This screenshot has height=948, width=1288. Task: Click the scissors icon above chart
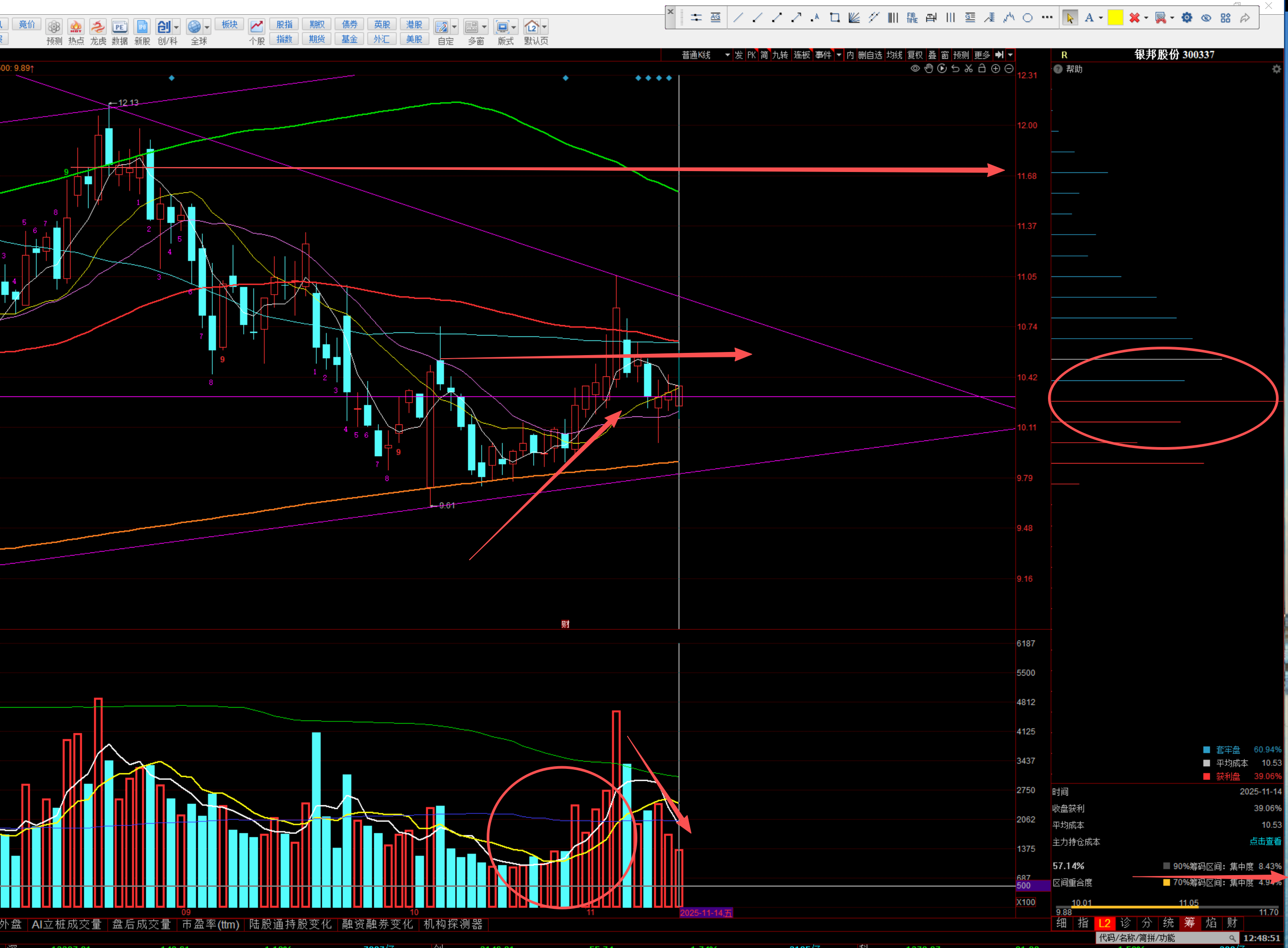[968, 69]
